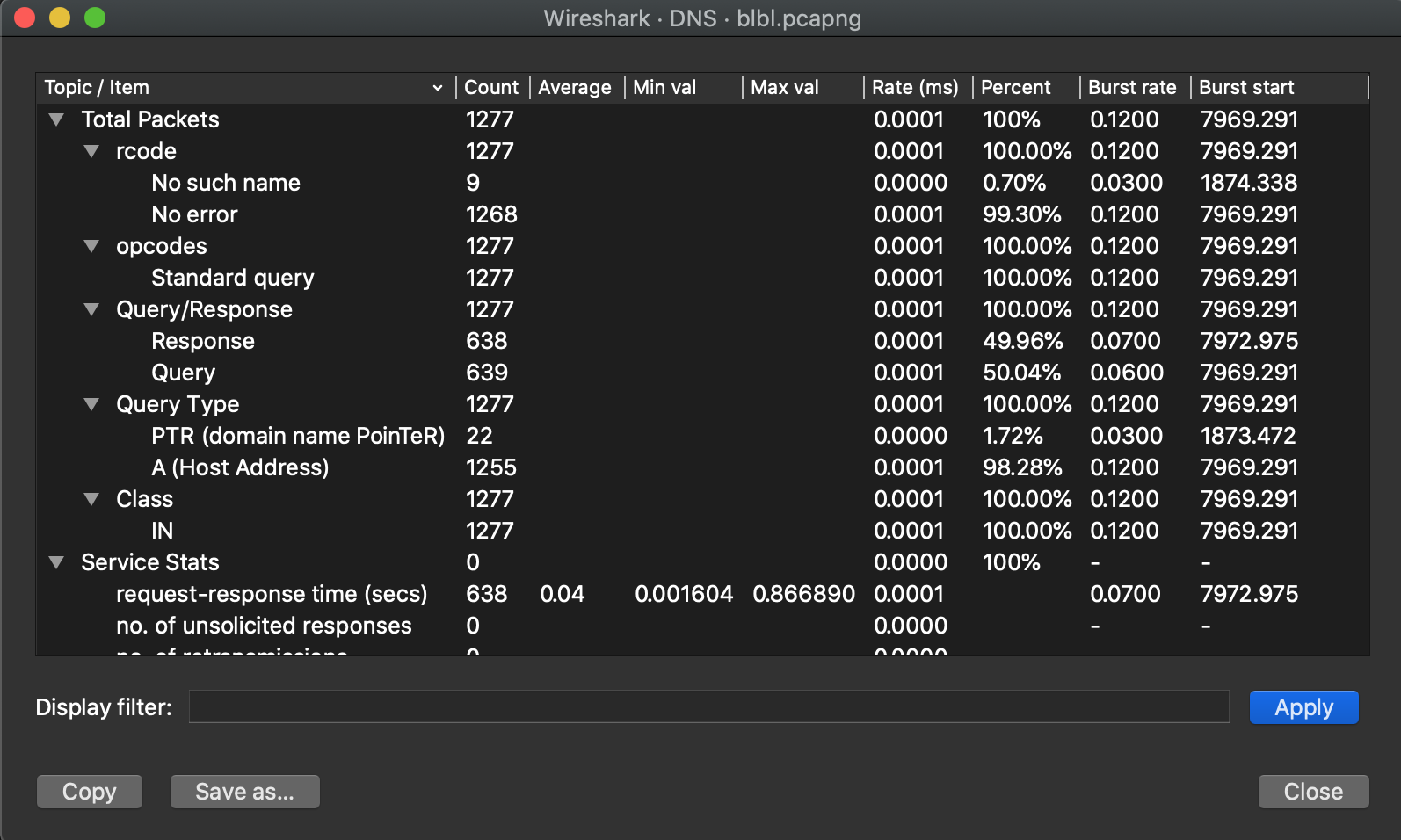This screenshot has width=1401, height=840.
Task: Collapse the Query Type group
Action: pyautogui.click(x=91, y=404)
